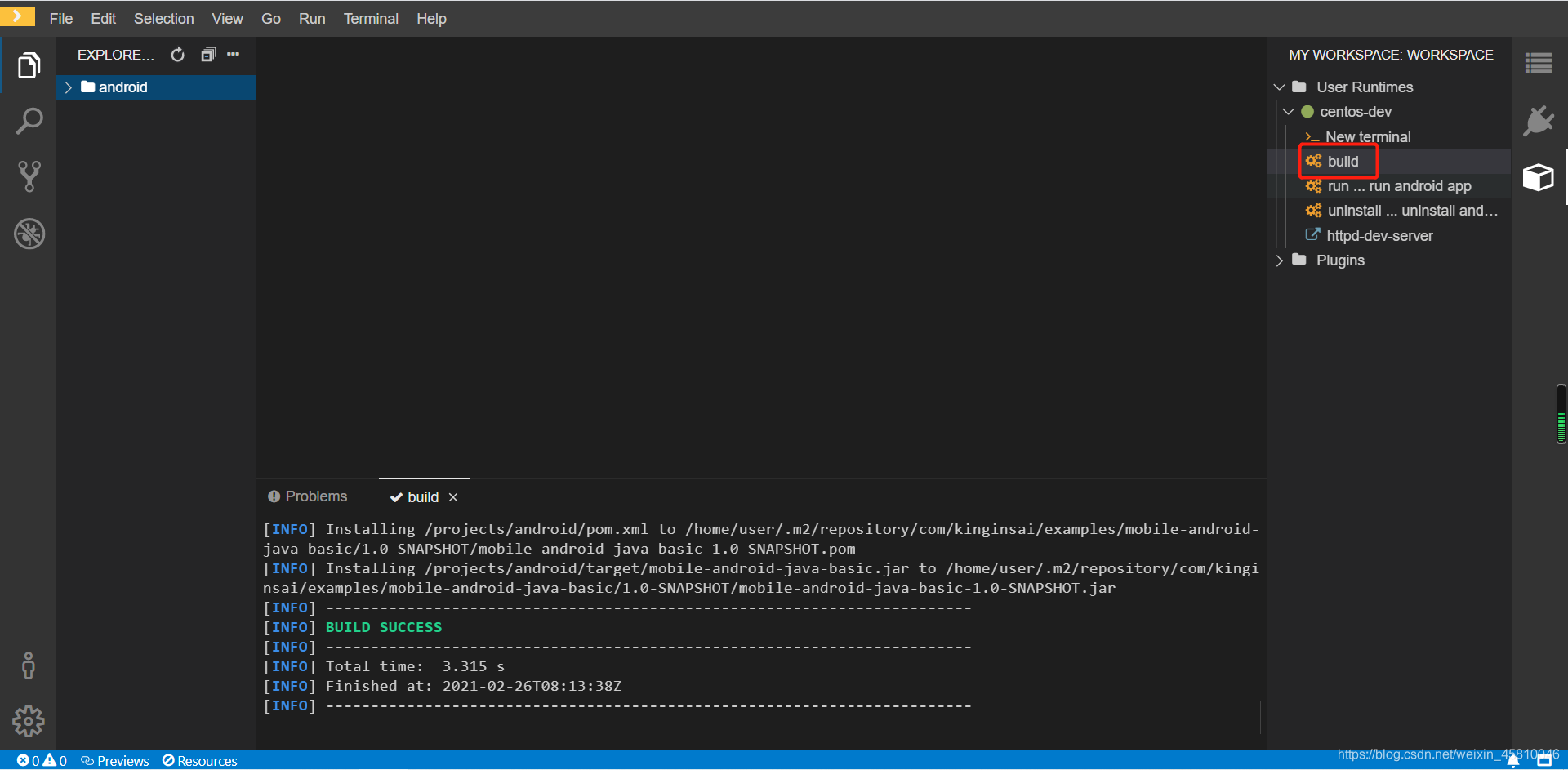This screenshot has width=1568, height=770.
Task: Open the Terminal menu
Action: pos(371,18)
